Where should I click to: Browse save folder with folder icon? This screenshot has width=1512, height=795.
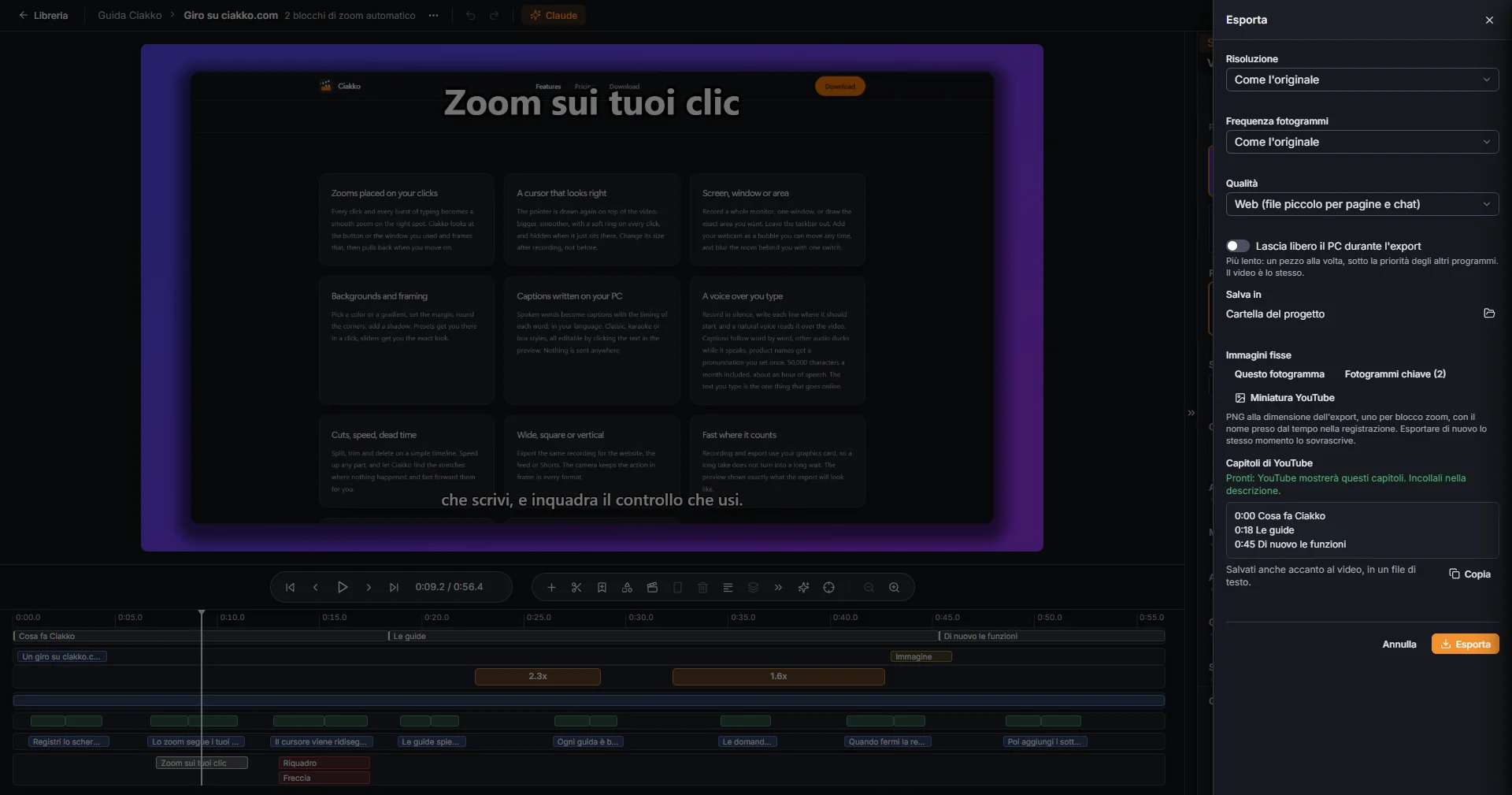coord(1488,313)
